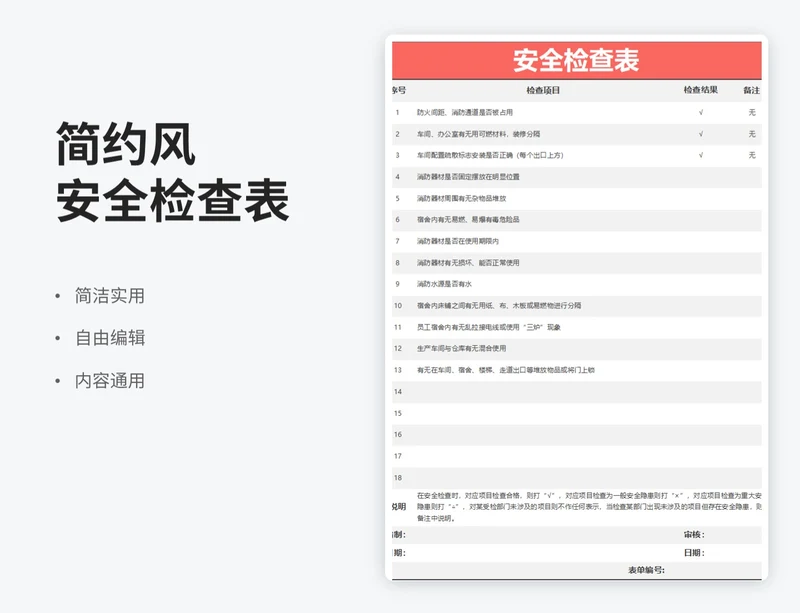
Task: Click the row number 18 cell
Action: tap(398, 478)
